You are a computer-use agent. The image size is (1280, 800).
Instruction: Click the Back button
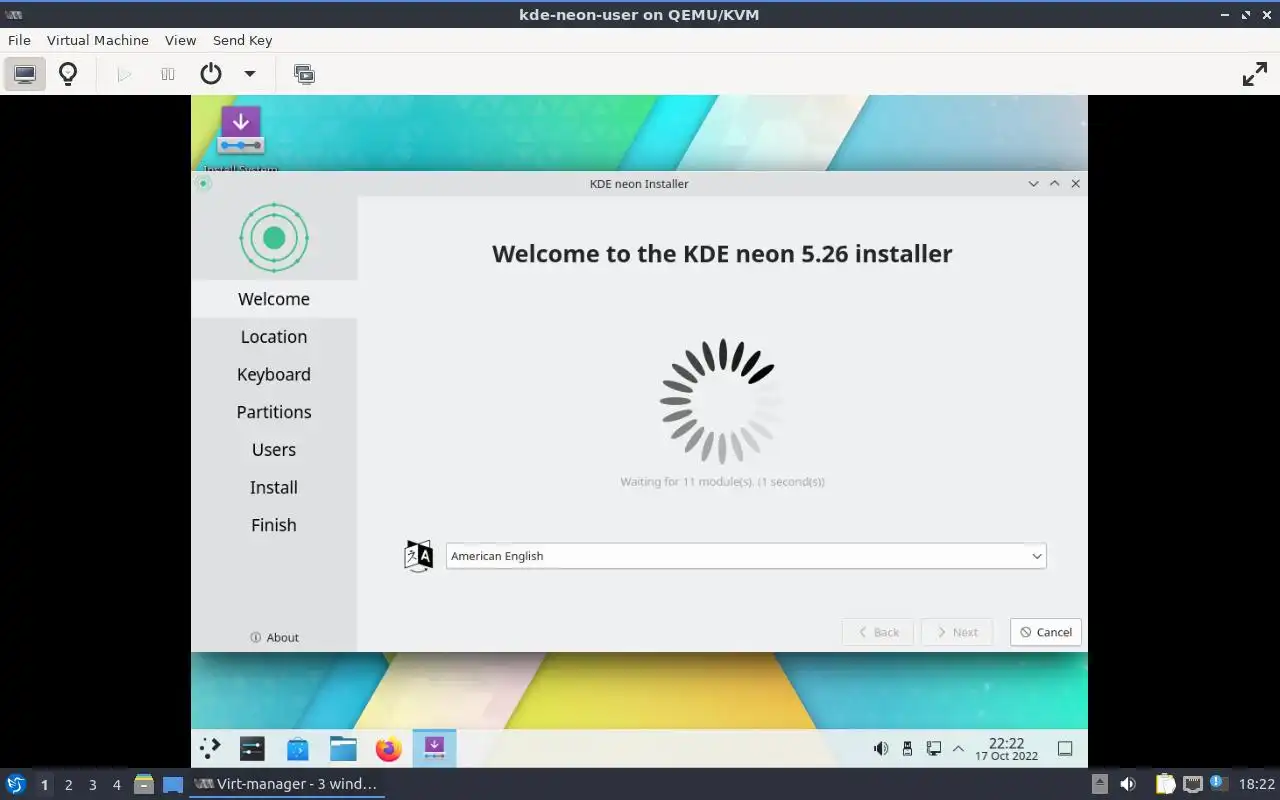point(878,632)
